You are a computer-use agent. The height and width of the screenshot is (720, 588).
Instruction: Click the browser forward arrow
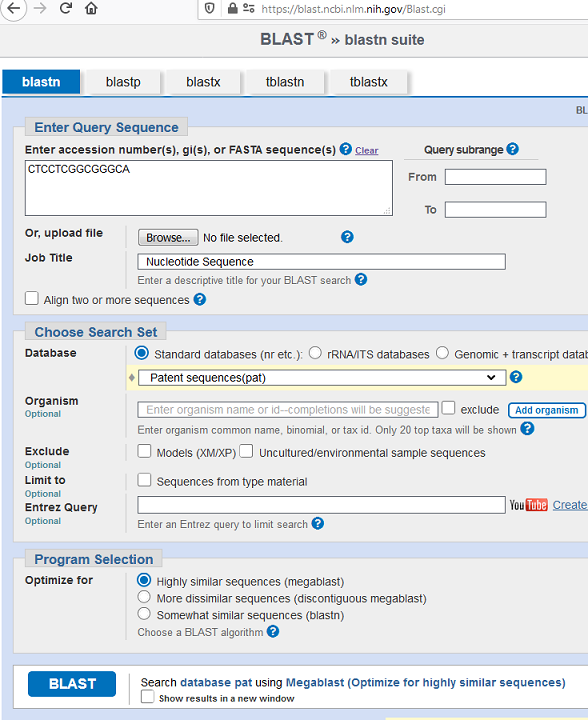click(x=40, y=8)
